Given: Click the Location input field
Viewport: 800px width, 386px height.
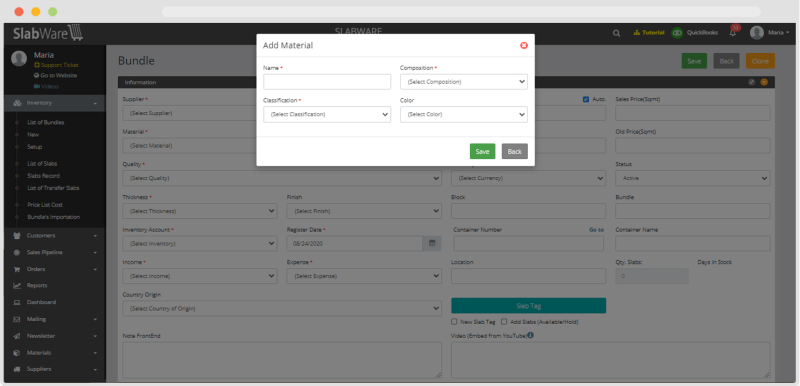Looking at the screenshot, I should [529, 276].
